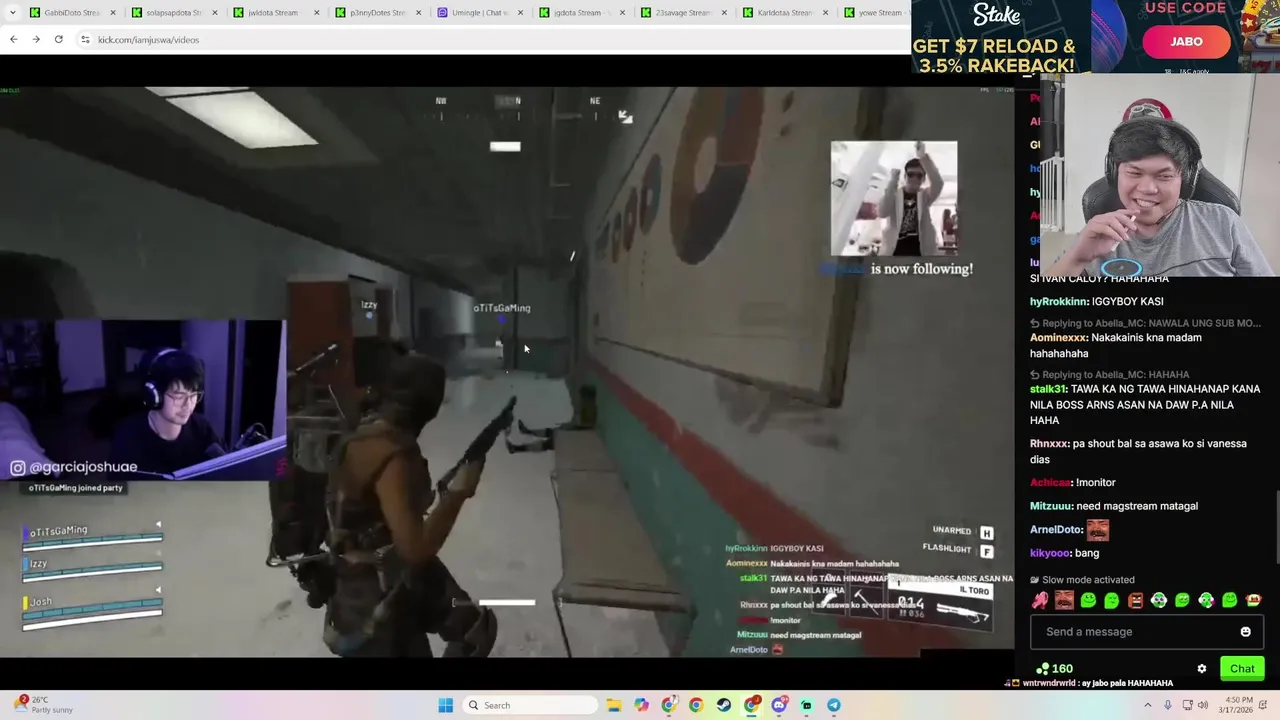Open the Windows Start menu
The height and width of the screenshot is (720, 1280).
tap(446, 705)
